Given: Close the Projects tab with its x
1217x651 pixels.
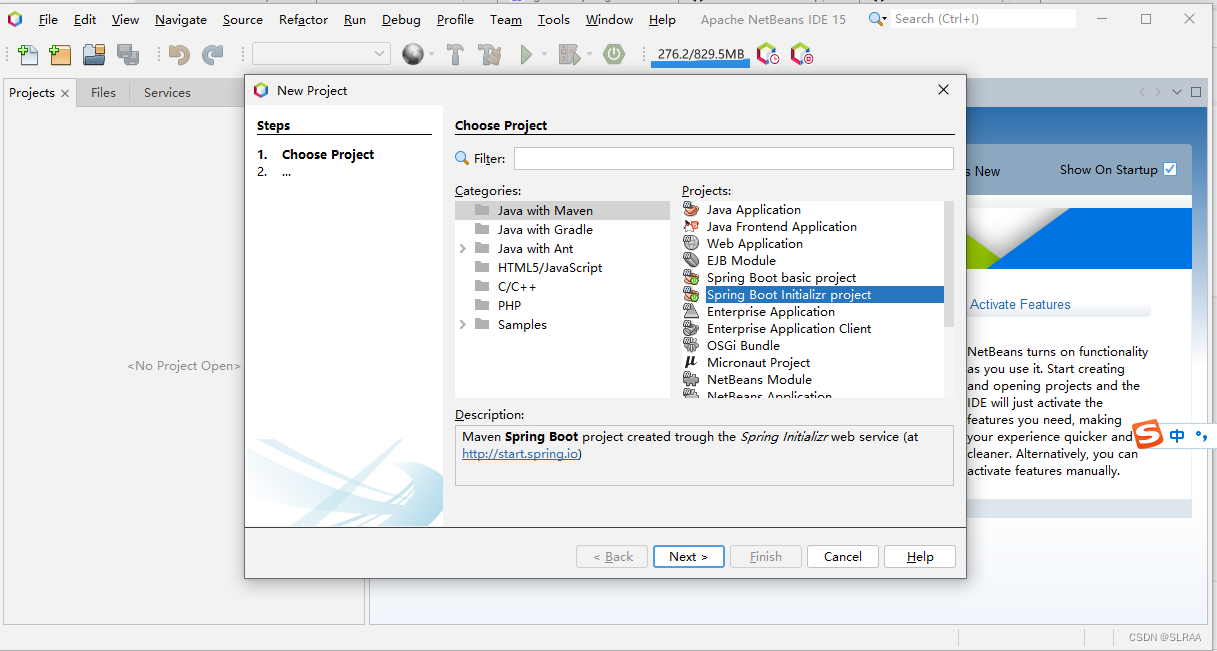Looking at the screenshot, I should pyautogui.click(x=65, y=93).
